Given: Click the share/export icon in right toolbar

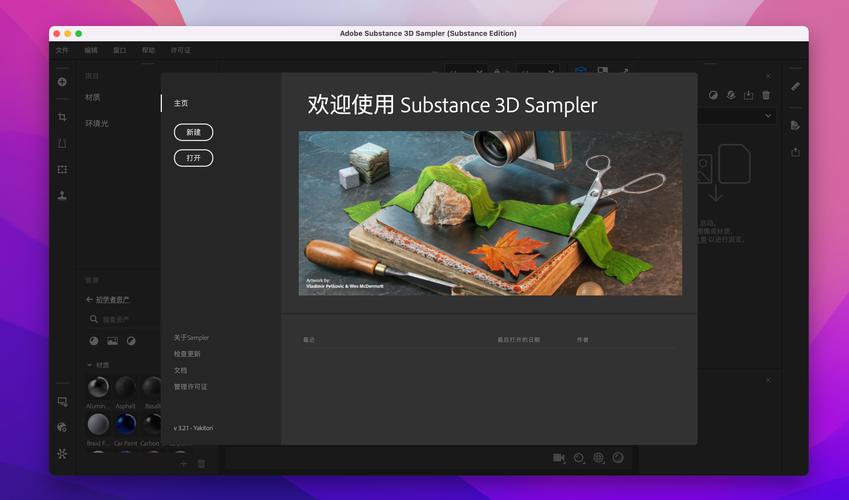Looking at the screenshot, I should click(795, 152).
